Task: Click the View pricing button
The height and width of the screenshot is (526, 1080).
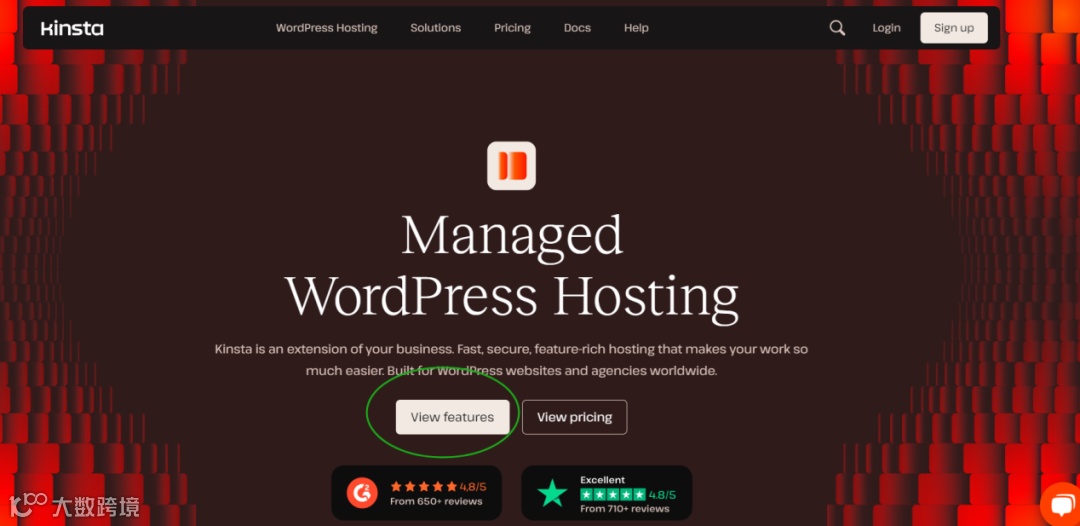Action: tap(574, 417)
